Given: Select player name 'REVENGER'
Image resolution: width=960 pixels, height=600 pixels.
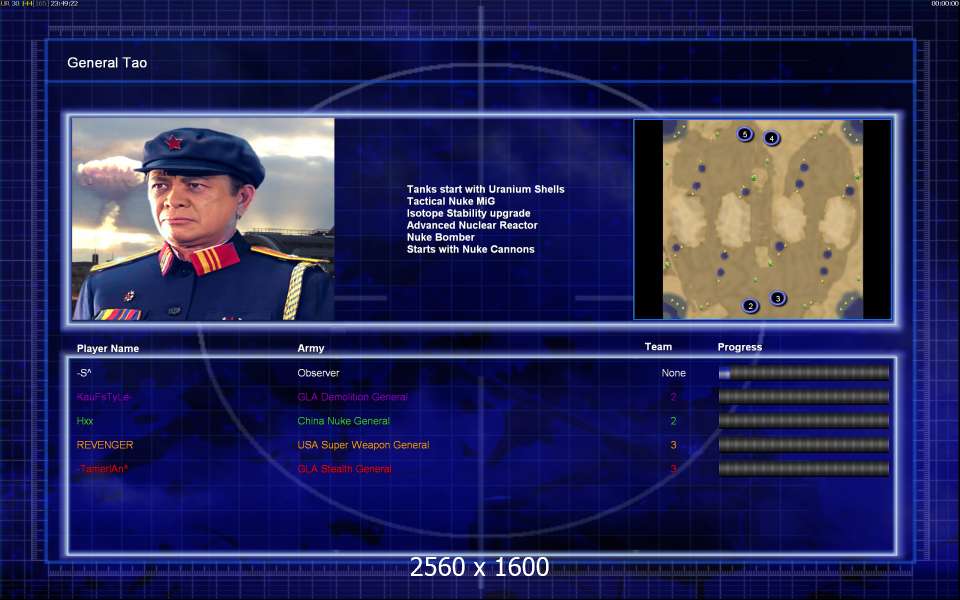Looking at the screenshot, I should [105, 445].
